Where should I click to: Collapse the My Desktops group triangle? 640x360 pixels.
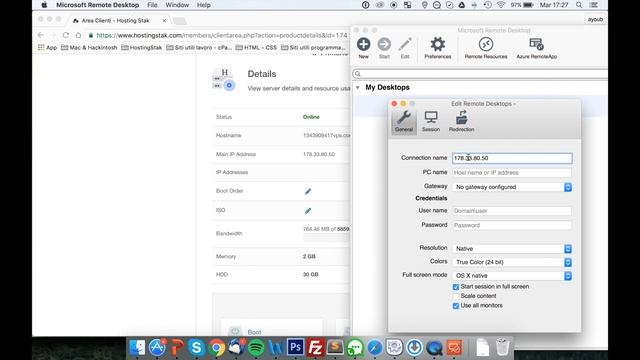click(358, 87)
